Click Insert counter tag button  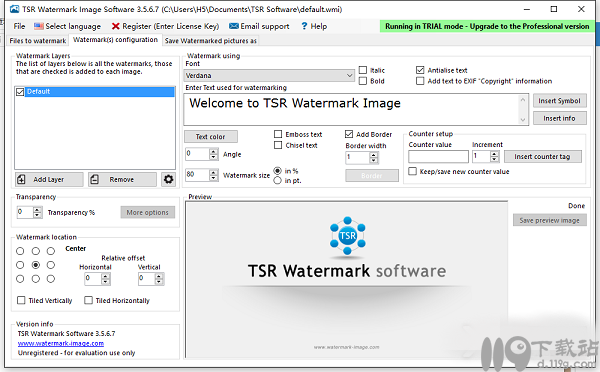click(542, 157)
